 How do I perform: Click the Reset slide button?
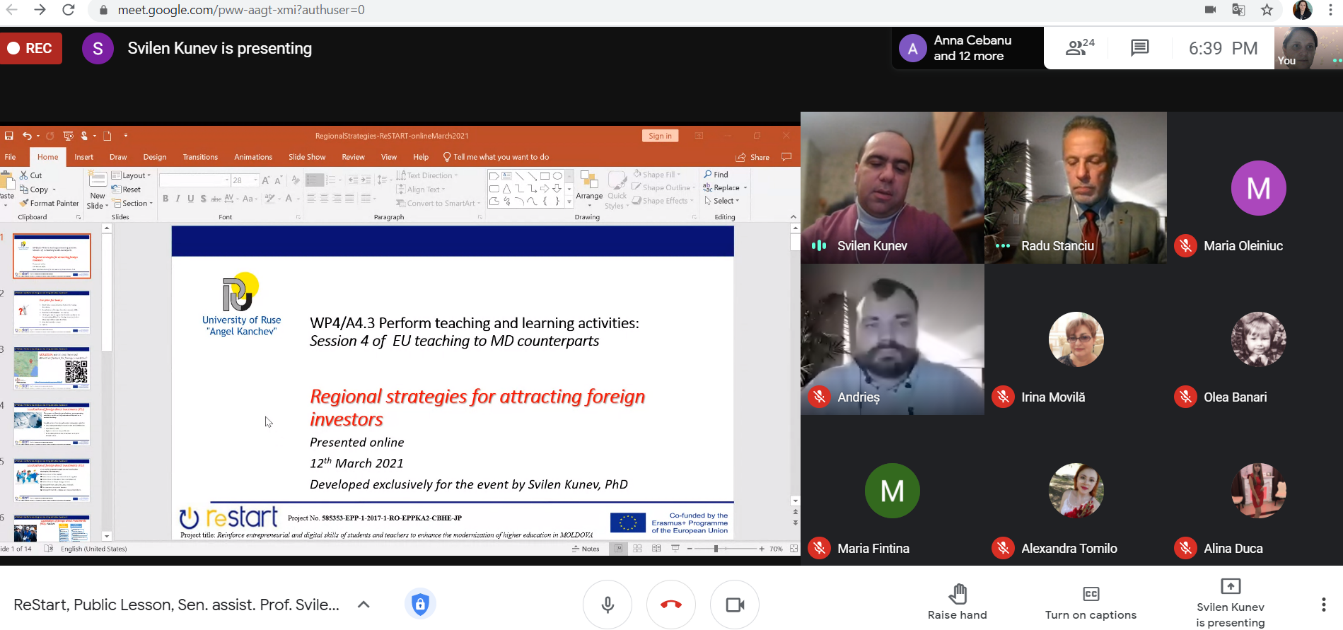127,189
